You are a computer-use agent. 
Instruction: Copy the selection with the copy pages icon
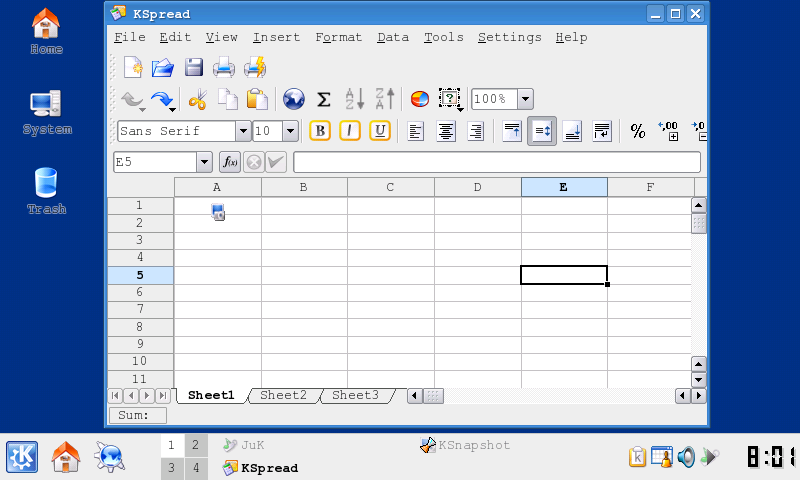[228, 99]
